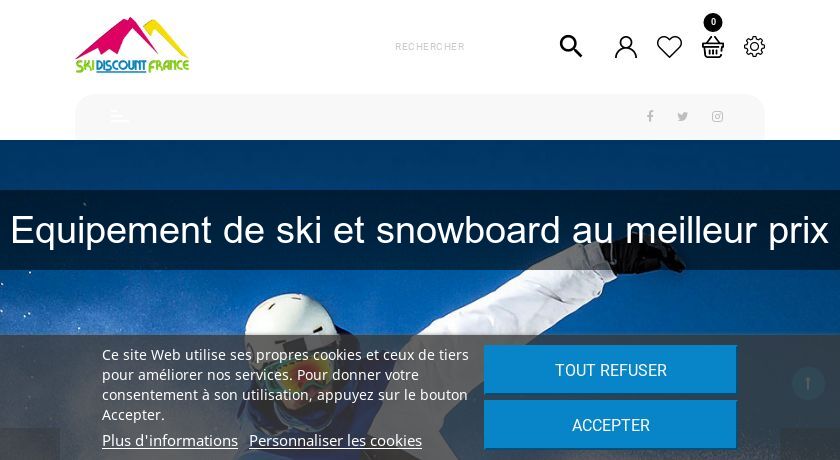Click the magnifying glass search icon
Image resolution: width=840 pixels, height=460 pixels.
point(571,47)
